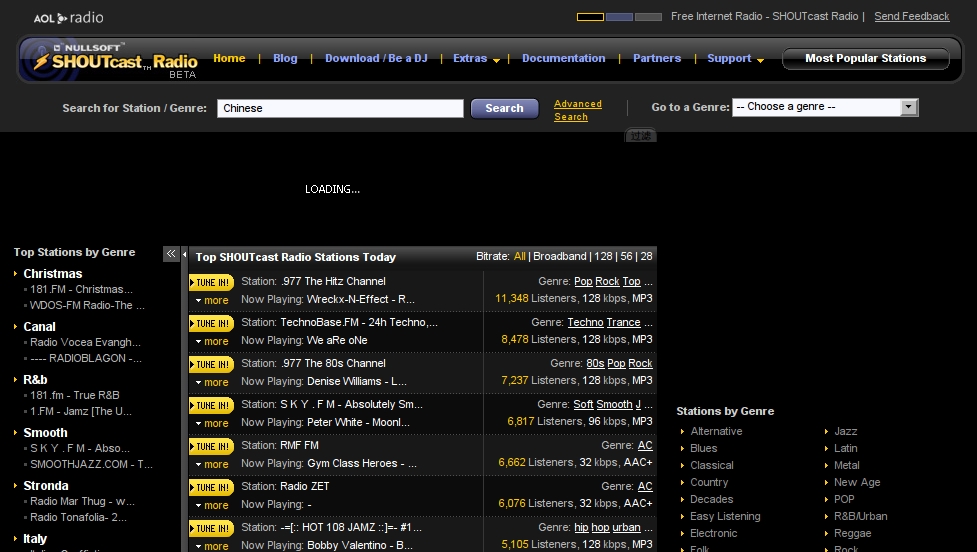The image size is (977, 552).
Task: Tune in to Radio ZET station
Action: pyautogui.click(x=211, y=488)
